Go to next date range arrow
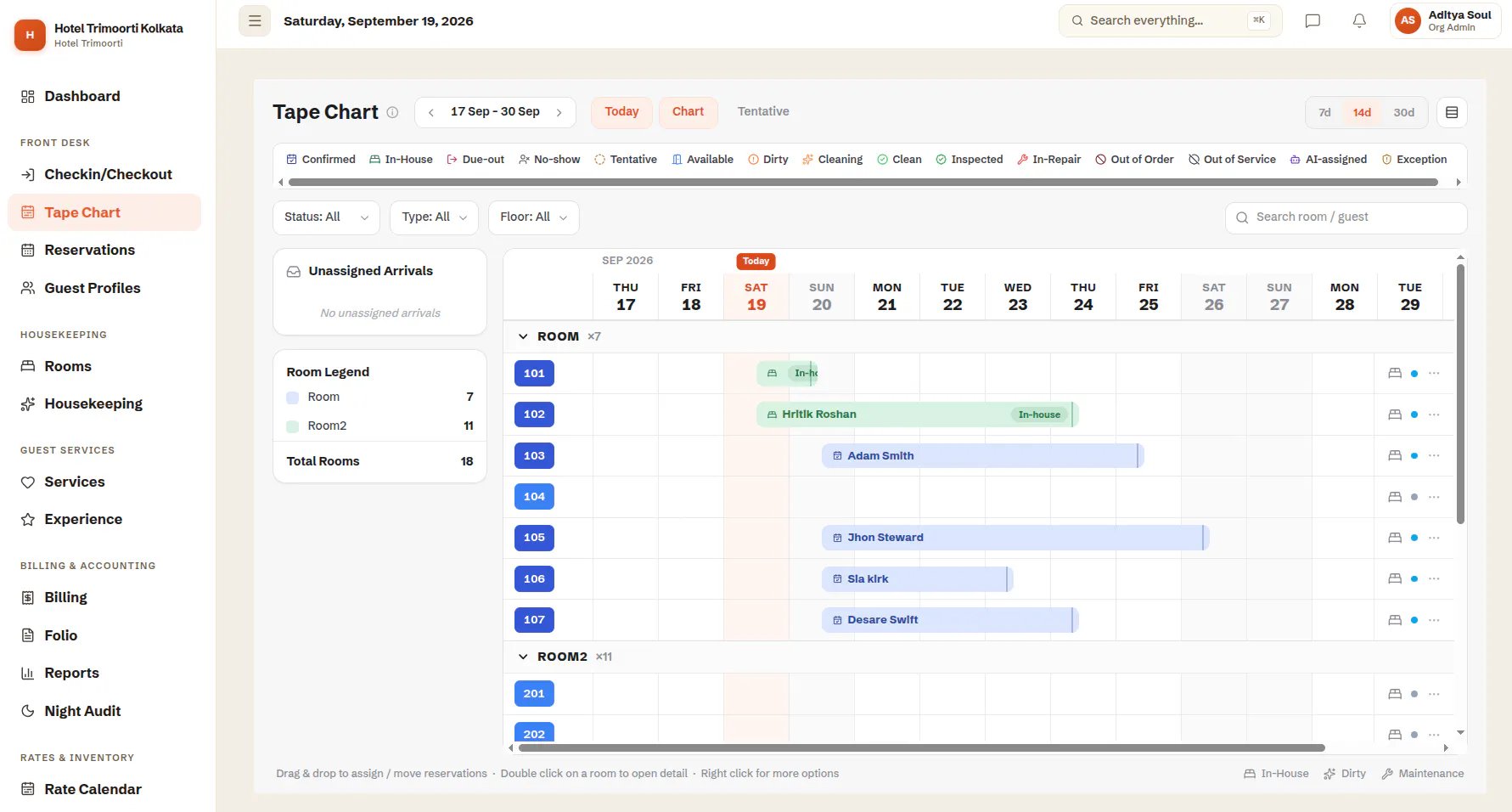This screenshot has height=812, width=1512. [x=559, y=112]
